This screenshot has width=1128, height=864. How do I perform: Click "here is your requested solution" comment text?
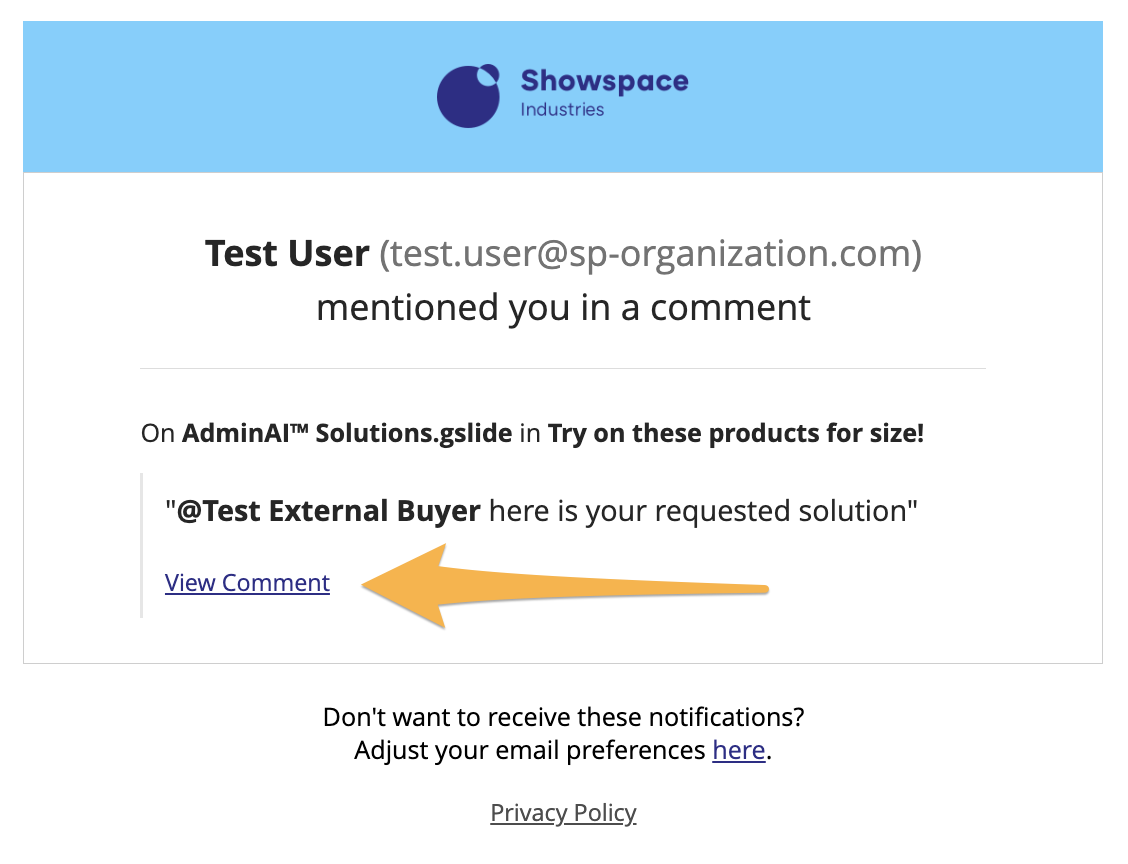pyautogui.click(x=697, y=511)
